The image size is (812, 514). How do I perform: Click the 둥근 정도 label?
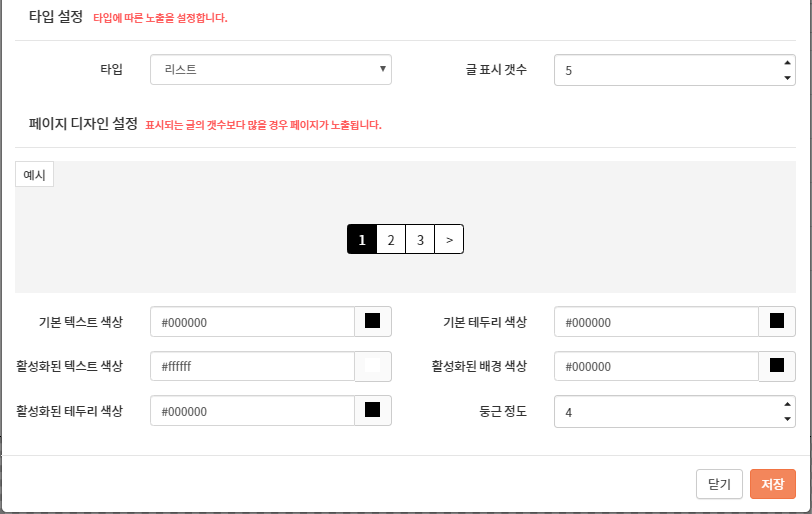pos(503,412)
